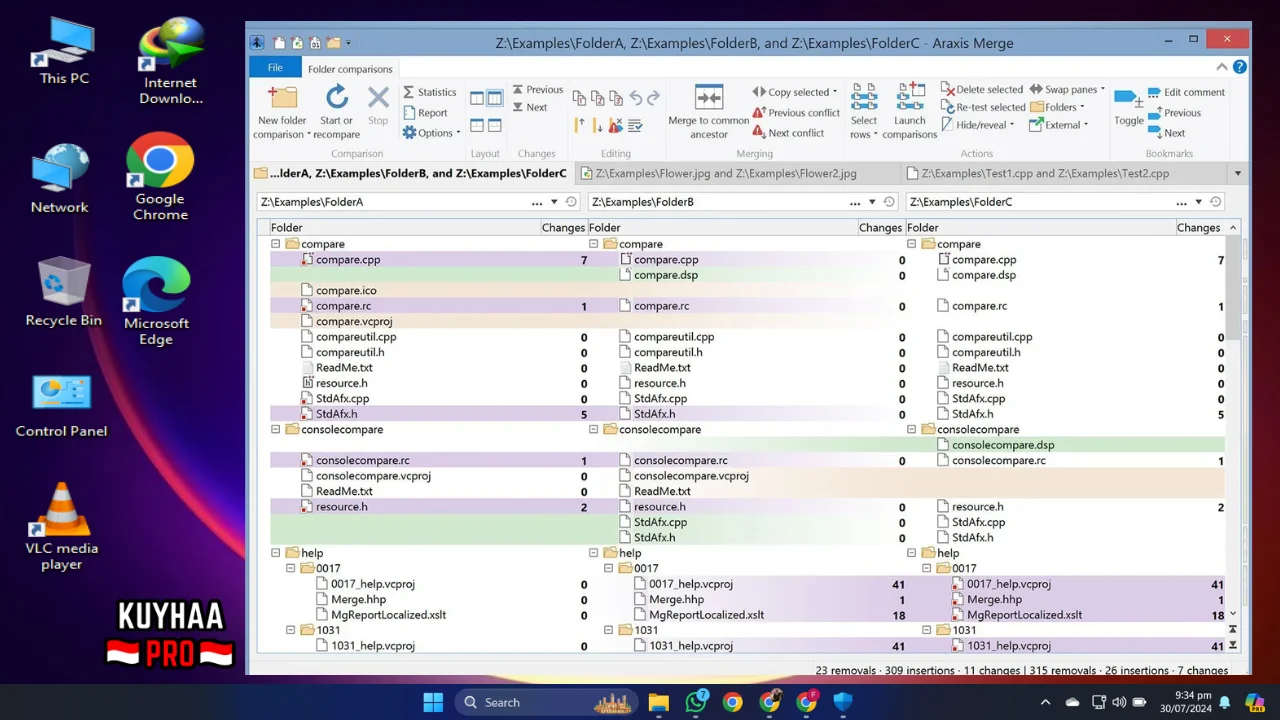Select two-pane horizontal layout
The image size is (1280, 720).
pyautogui.click(x=477, y=125)
